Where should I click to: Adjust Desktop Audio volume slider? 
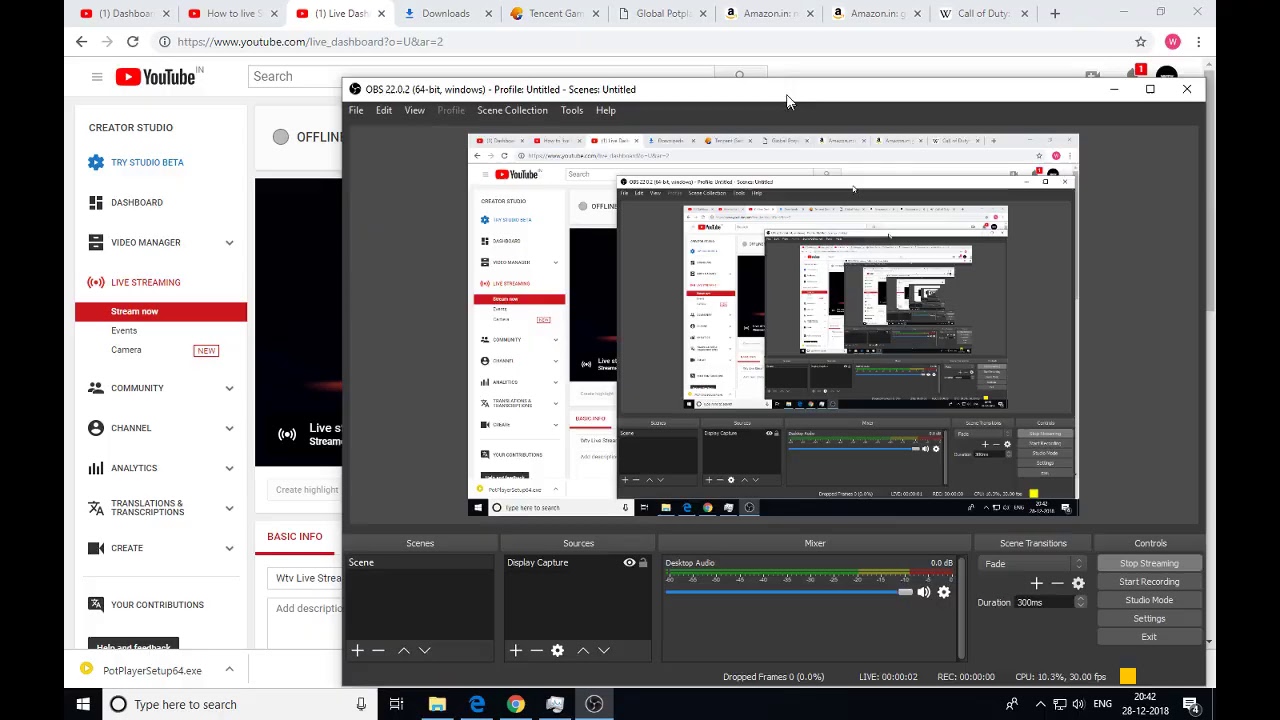[788, 592]
